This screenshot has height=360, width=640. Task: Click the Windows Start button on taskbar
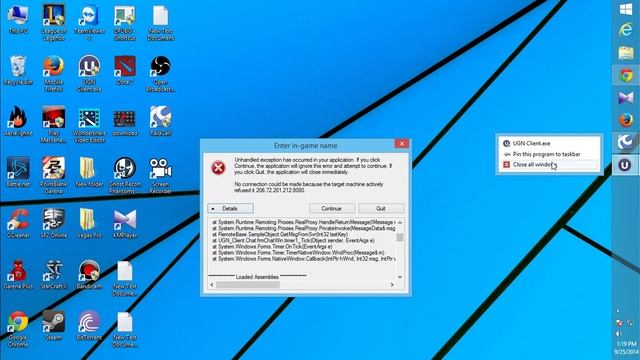[626, 9]
